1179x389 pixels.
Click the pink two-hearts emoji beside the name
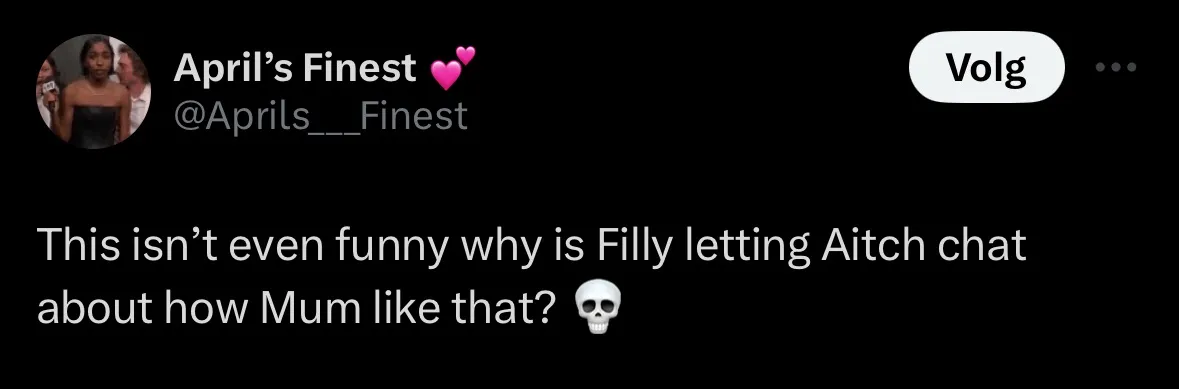453,68
